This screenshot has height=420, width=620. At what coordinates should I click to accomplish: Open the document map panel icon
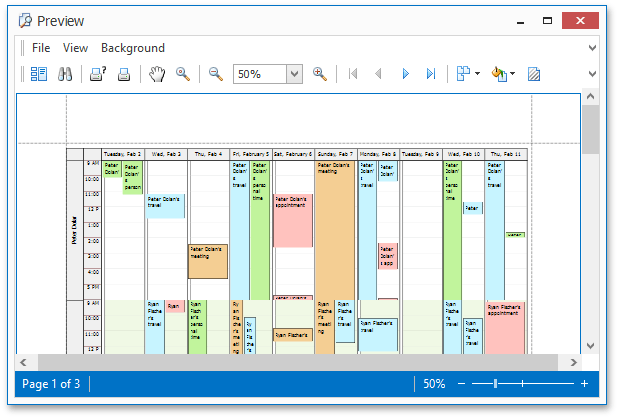pyautogui.click(x=39, y=74)
